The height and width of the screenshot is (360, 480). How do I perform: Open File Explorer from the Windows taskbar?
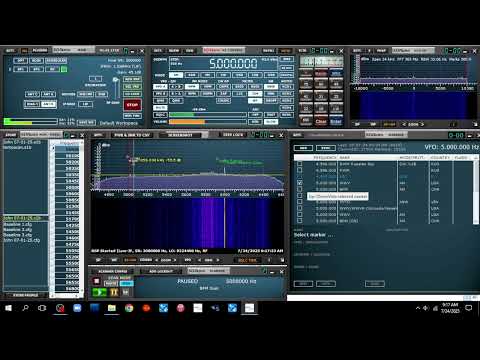coord(112,308)
